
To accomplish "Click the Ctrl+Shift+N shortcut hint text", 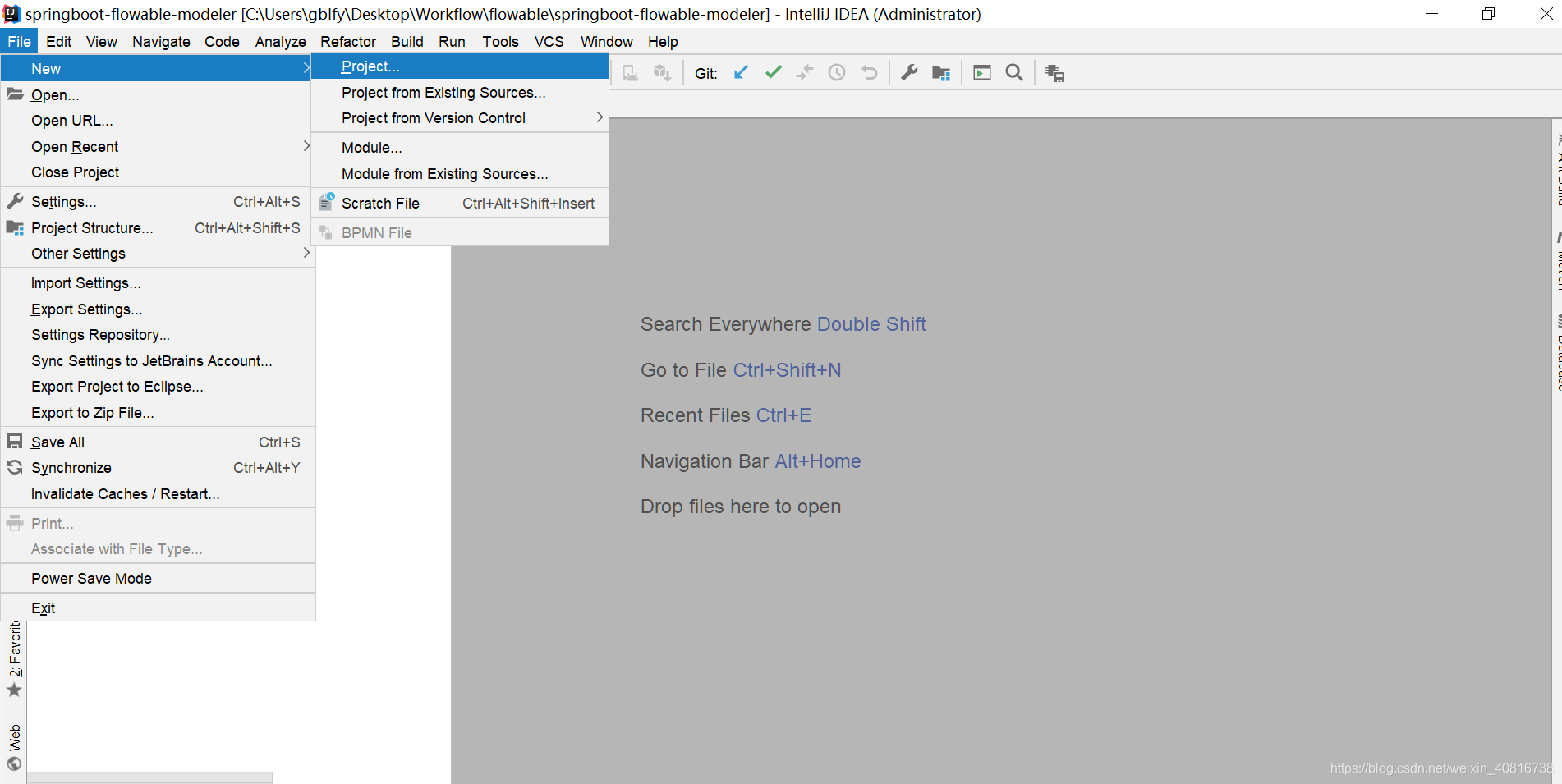I will point(787,370).
